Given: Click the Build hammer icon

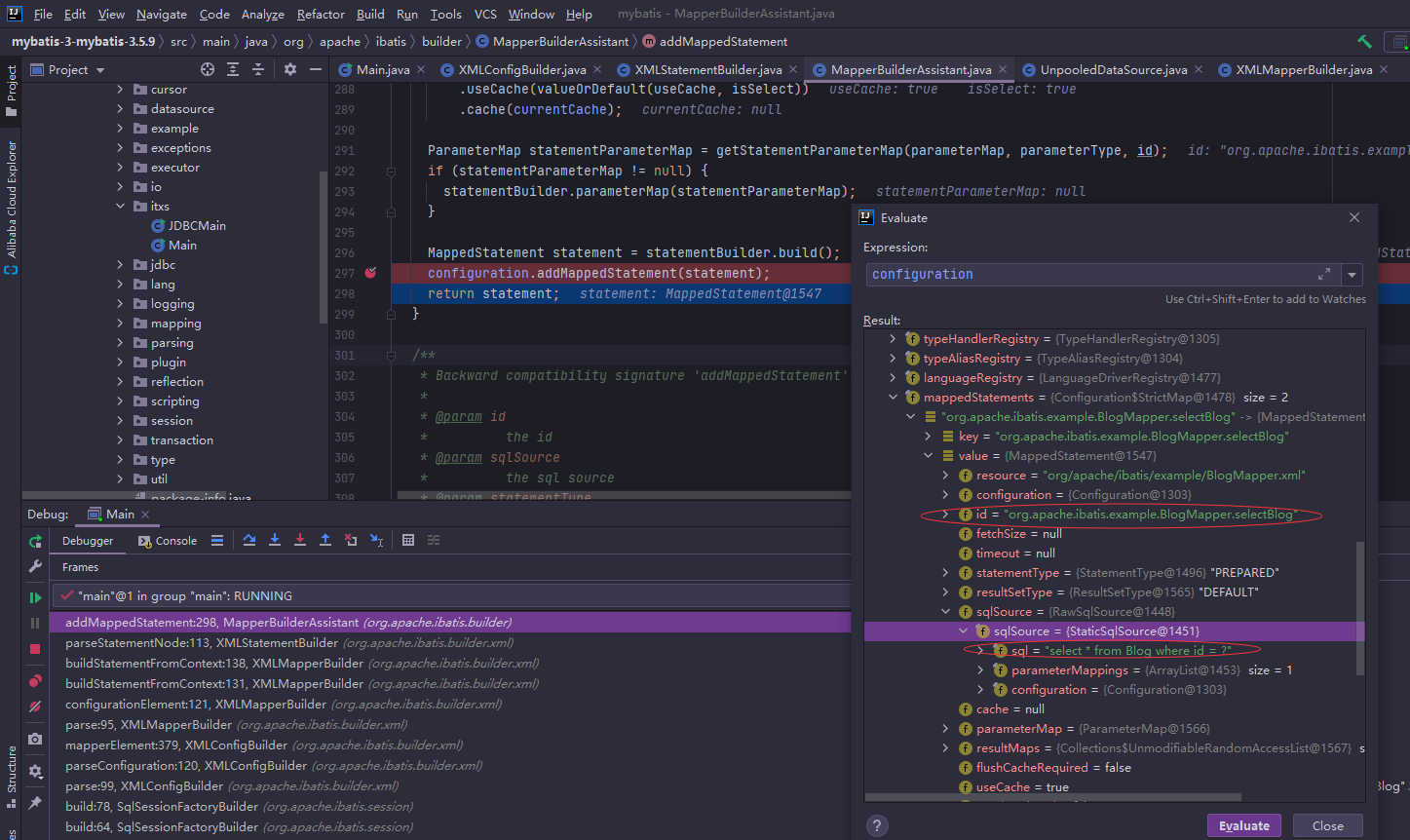Looking at the screenshot, I should point(1364,42).
